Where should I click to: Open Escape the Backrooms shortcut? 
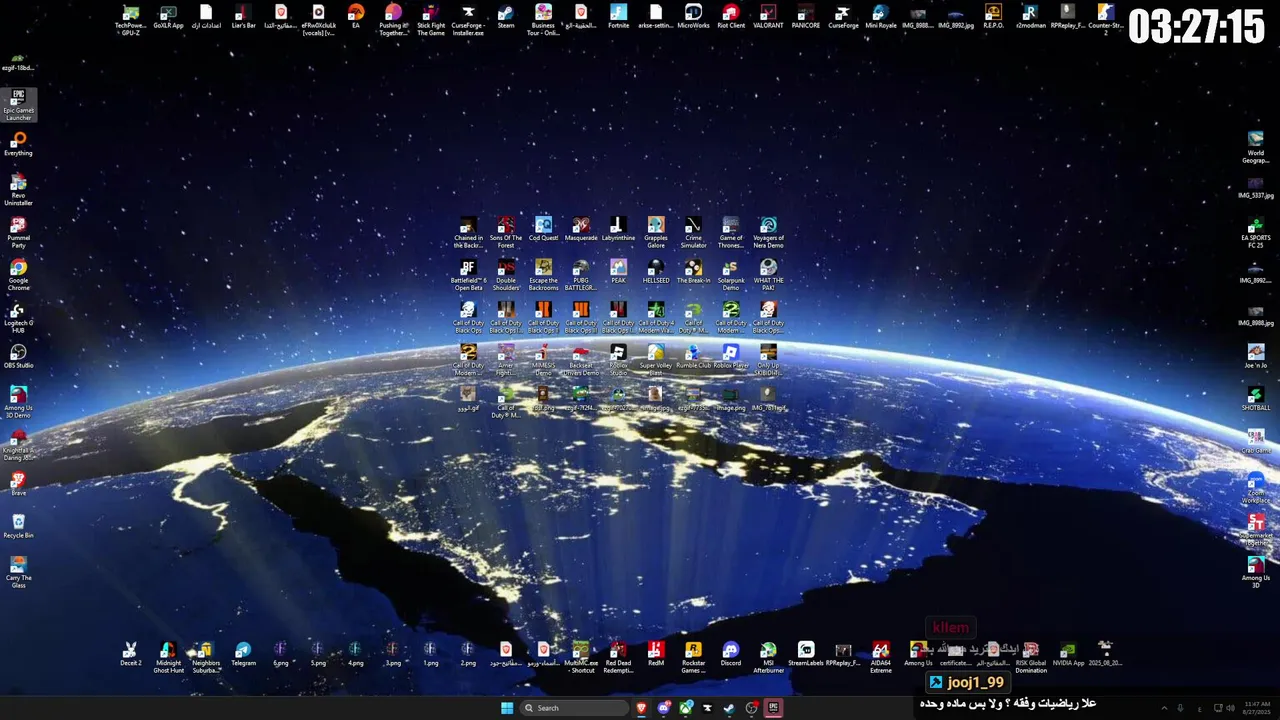coord(543,275)
